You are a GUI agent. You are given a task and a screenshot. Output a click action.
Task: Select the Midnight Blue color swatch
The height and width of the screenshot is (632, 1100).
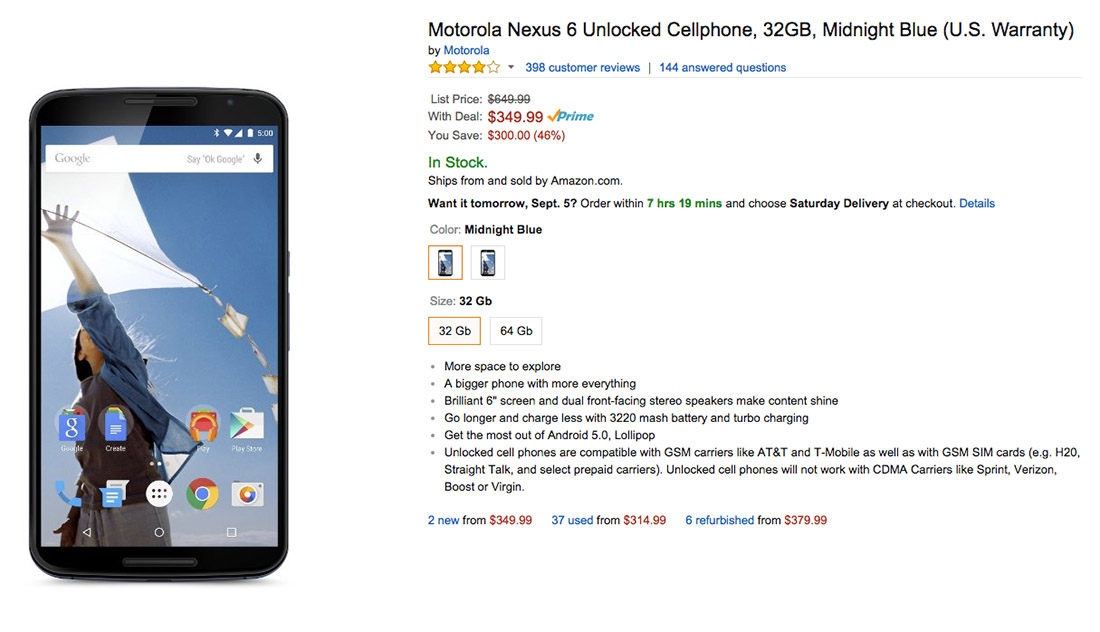(445, 263)
